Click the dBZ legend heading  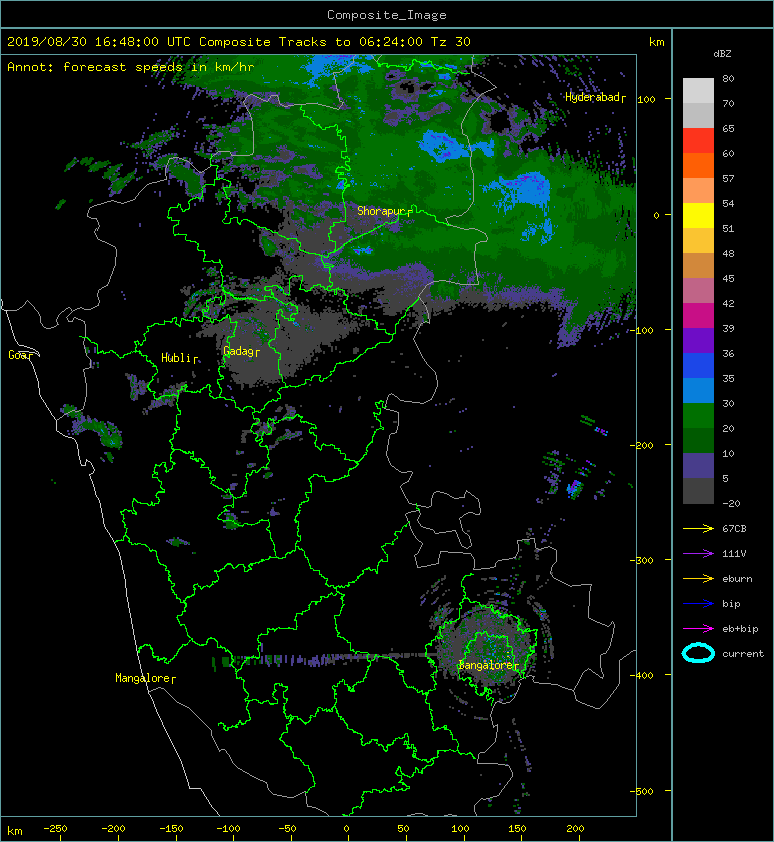pyautogui.click(x=722, y=54)
